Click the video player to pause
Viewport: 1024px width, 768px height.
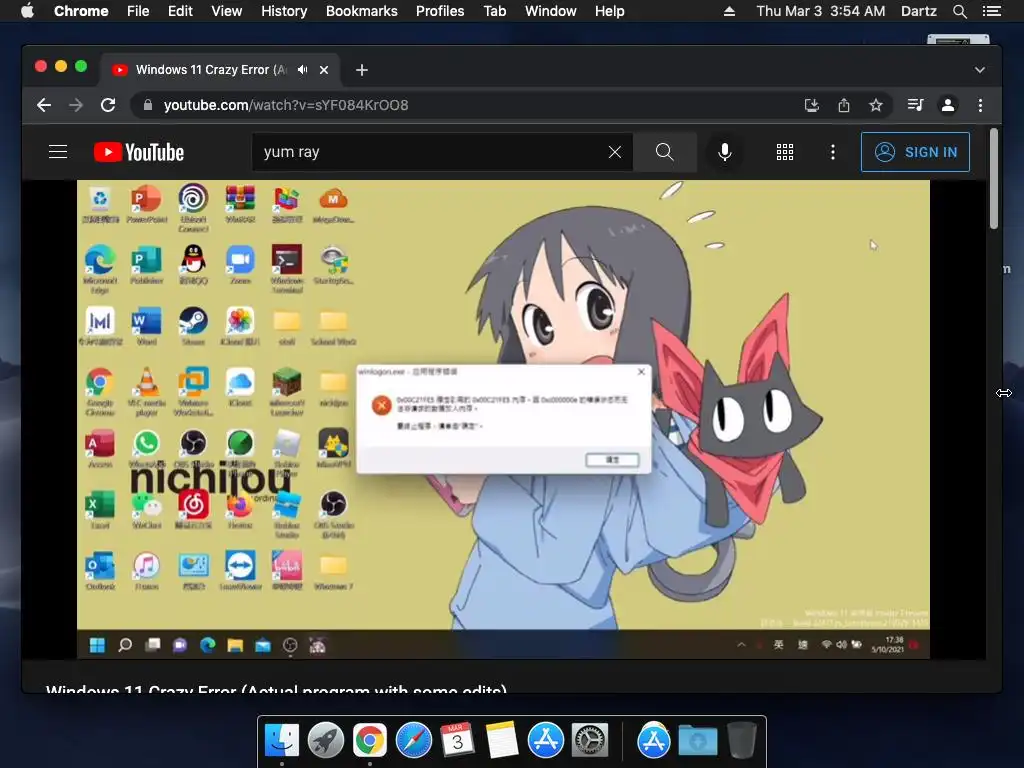click(503, 419)
